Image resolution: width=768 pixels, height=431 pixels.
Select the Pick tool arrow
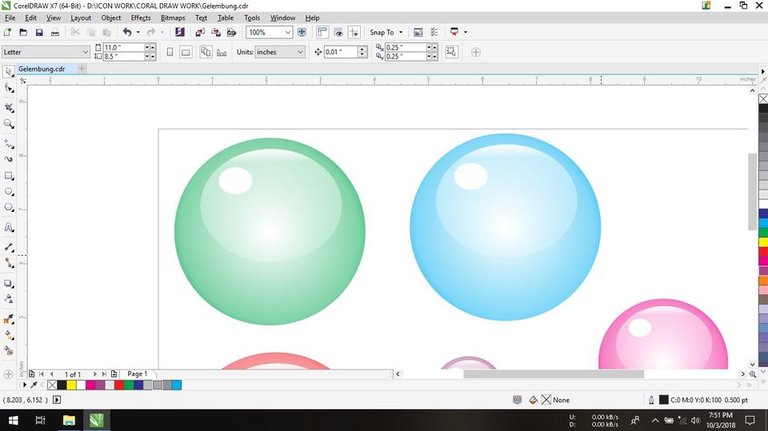tap(9, 71)
